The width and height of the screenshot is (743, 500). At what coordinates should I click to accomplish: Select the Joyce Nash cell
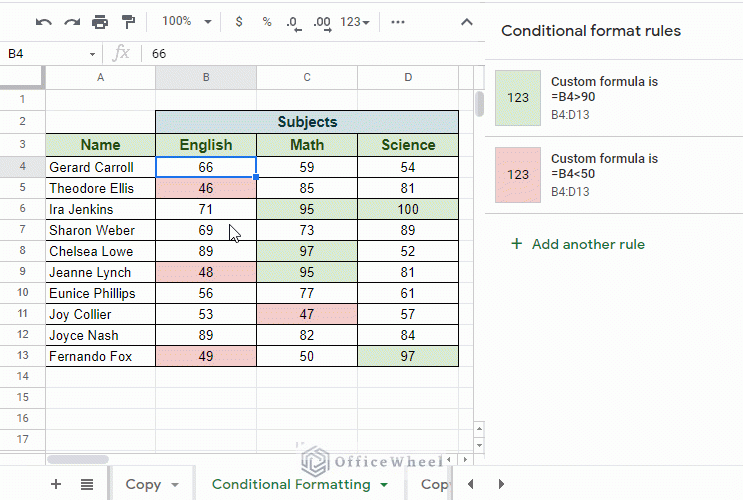tap(100, 335)
